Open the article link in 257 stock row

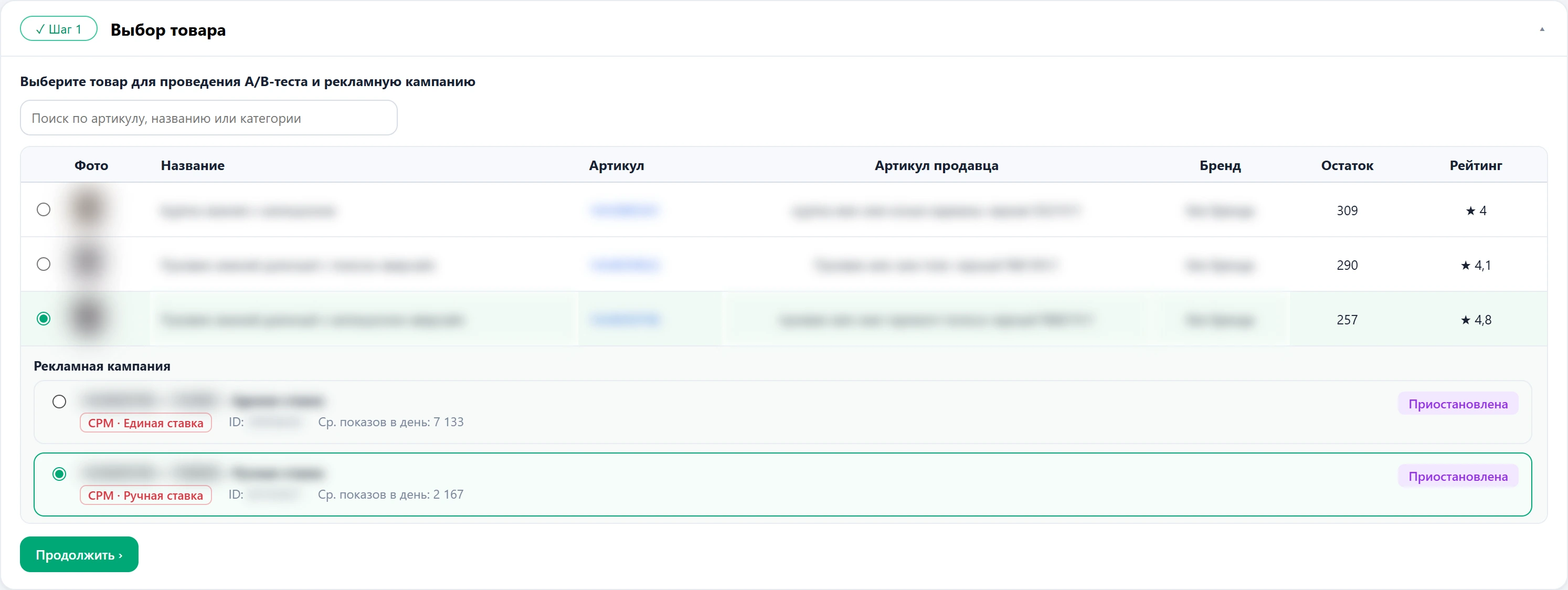(624, 320)
